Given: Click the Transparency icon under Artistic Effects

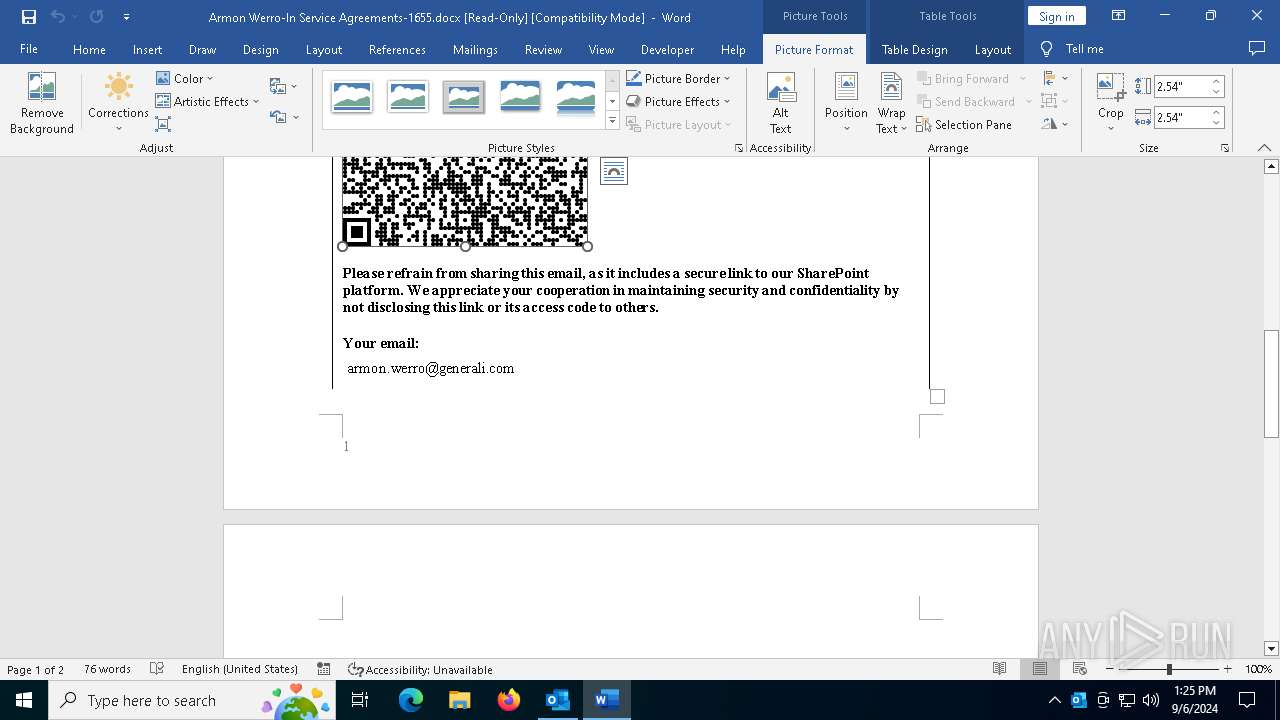Looking at the screenshot, I should pos(163,124).
